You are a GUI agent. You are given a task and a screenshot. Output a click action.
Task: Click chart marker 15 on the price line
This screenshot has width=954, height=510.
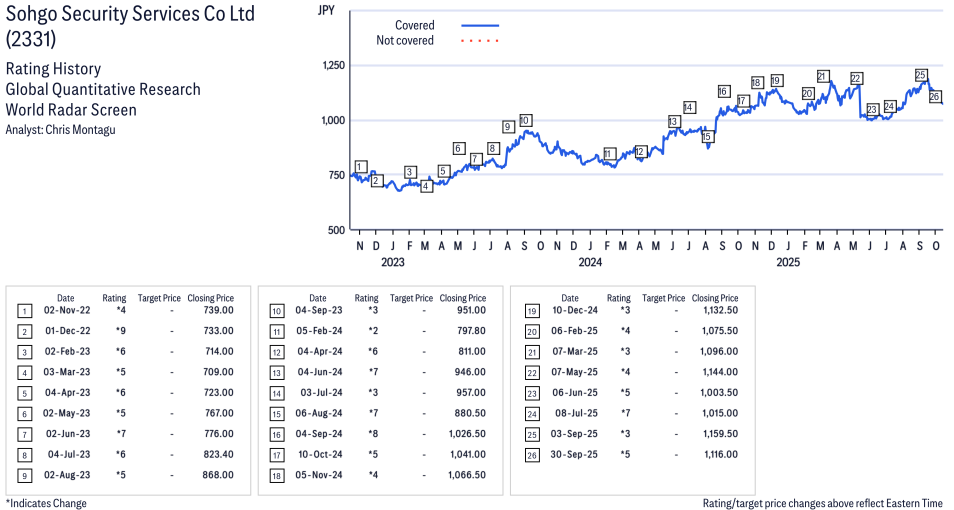click(707, 137)
